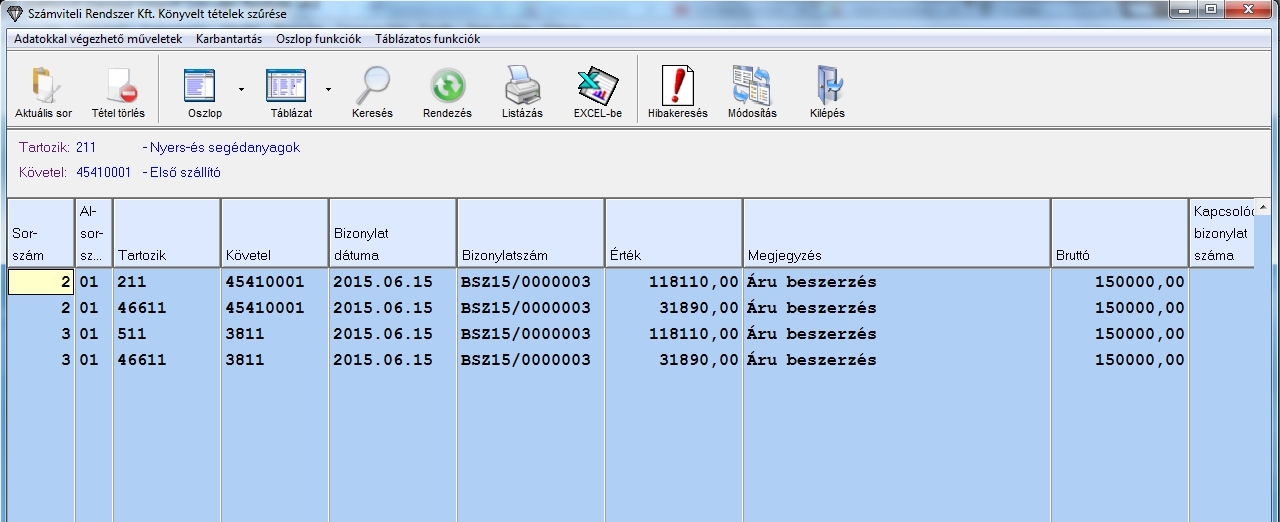The width and height of the screenshot is (1280, 522).
Task: Open the Keresés magnifier search tool
Action: click(x=372, y=86)
